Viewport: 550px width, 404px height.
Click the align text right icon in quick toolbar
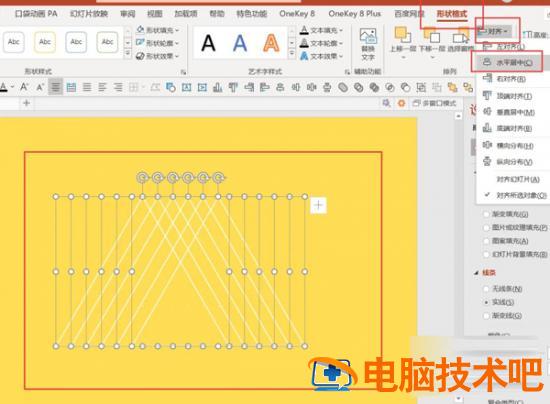(118, 87)
